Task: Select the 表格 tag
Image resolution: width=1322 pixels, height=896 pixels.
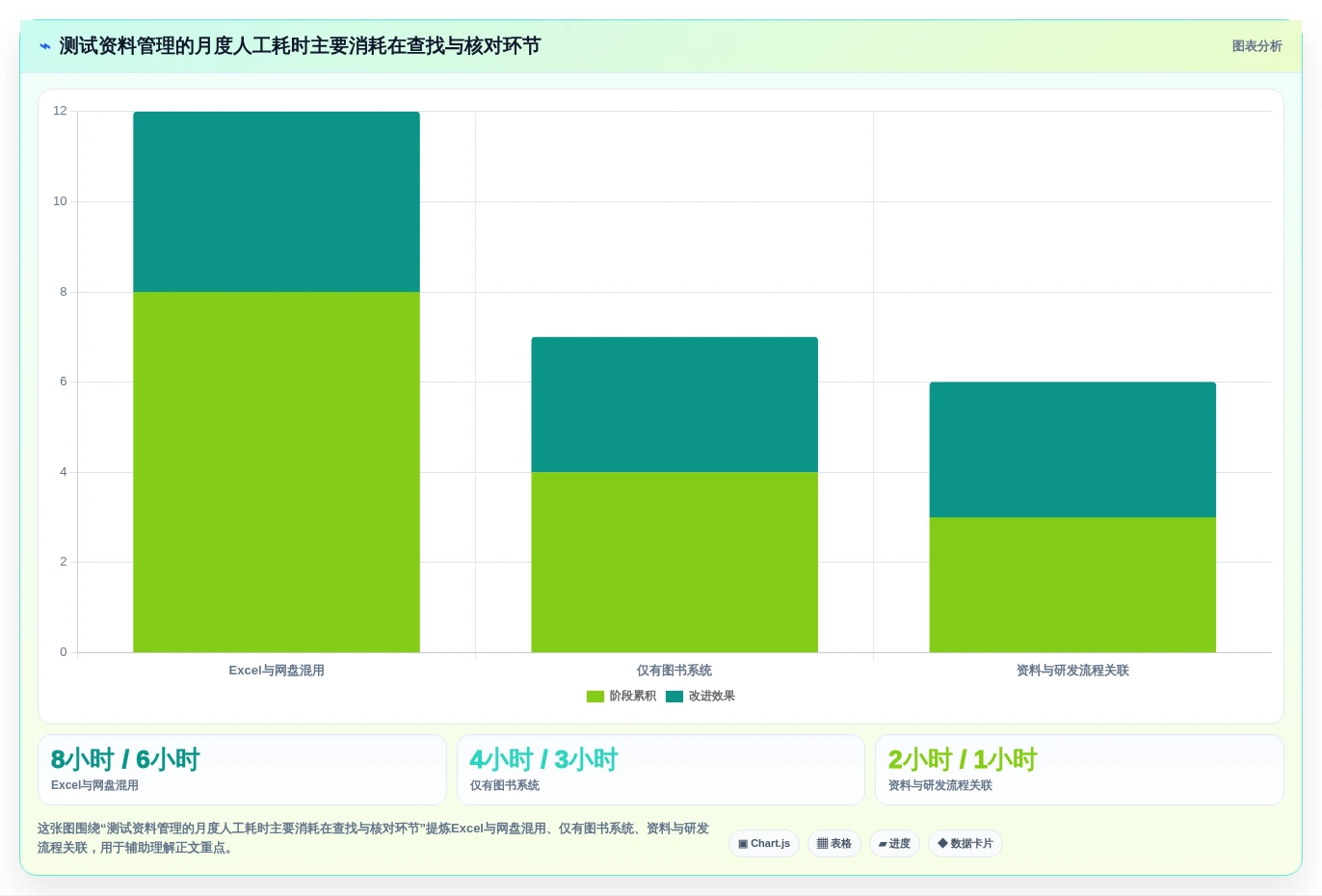Action: pyautogui.click(x=834, y=844)
